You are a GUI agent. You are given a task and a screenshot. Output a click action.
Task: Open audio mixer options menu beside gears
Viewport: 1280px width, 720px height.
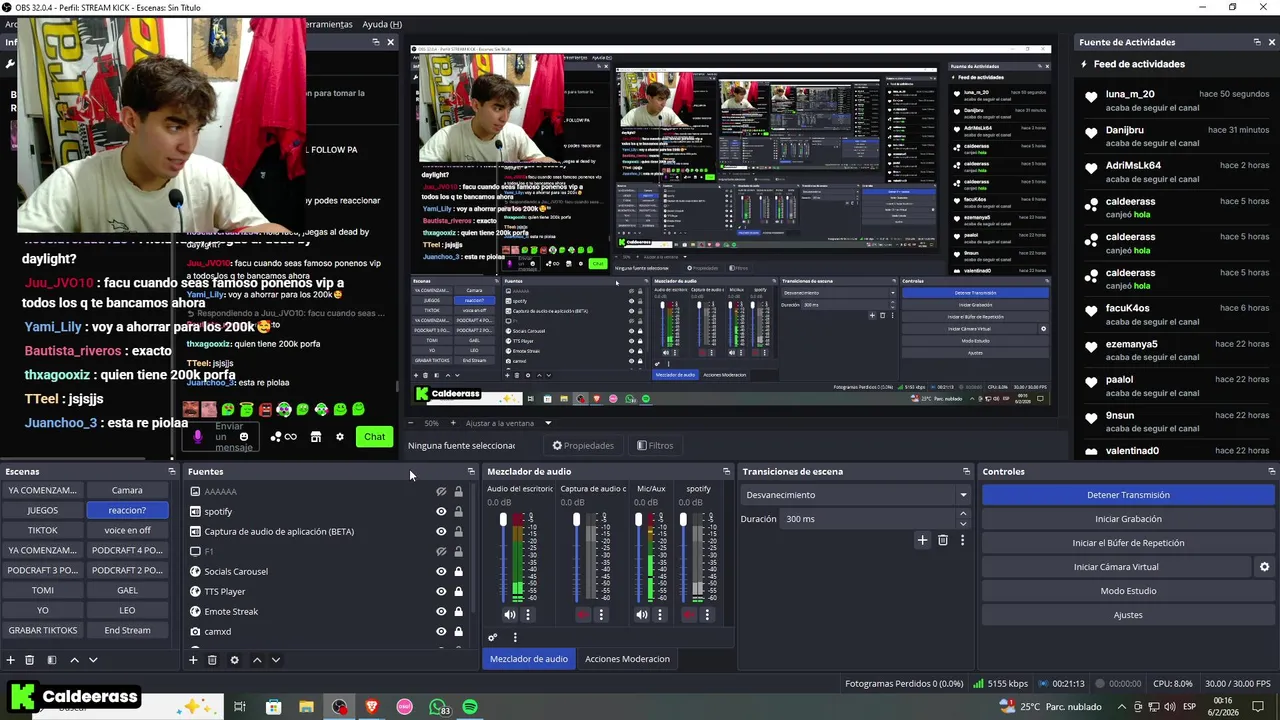[515, 637]
